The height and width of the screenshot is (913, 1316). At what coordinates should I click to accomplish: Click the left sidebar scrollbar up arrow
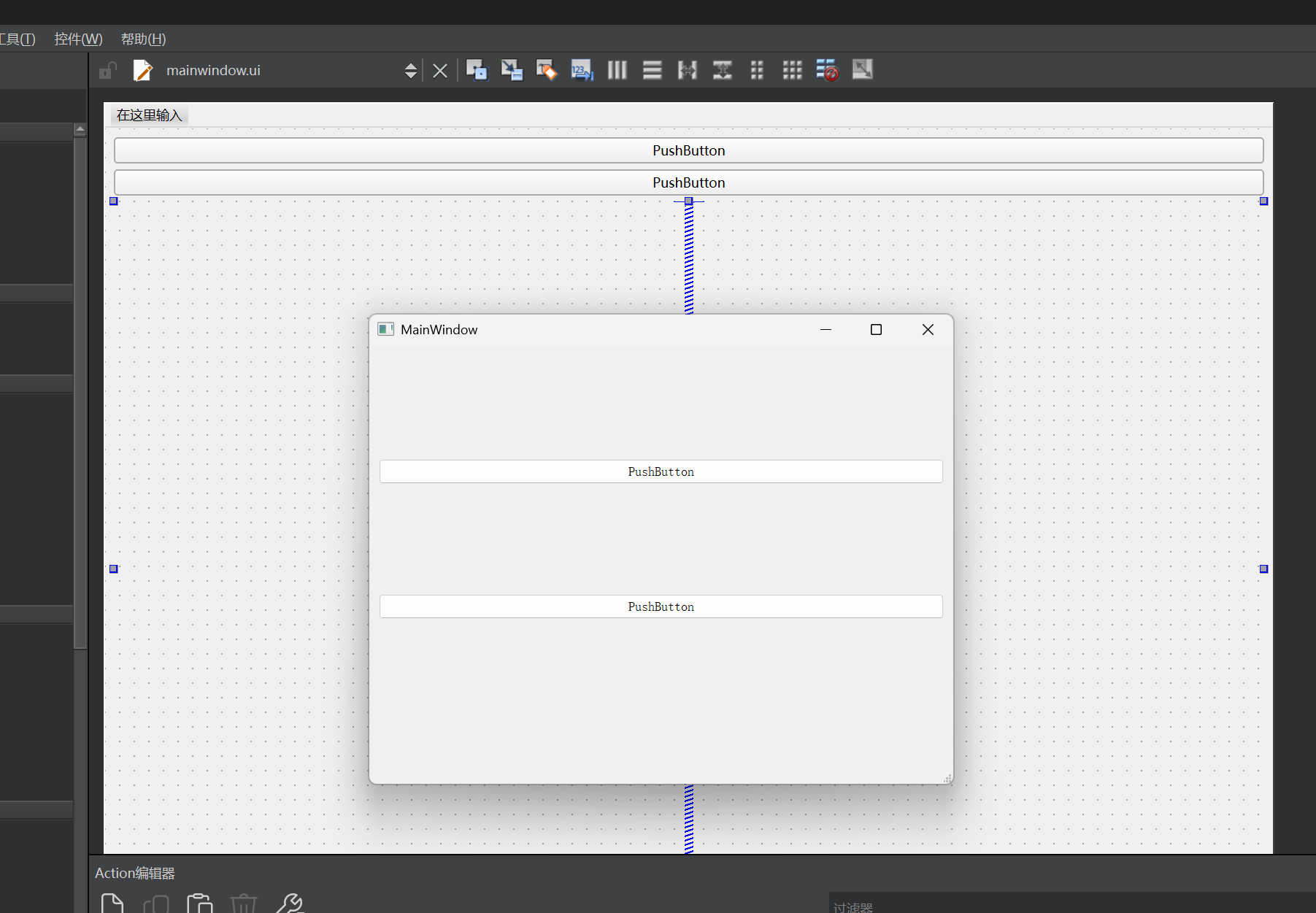[80, 130]
